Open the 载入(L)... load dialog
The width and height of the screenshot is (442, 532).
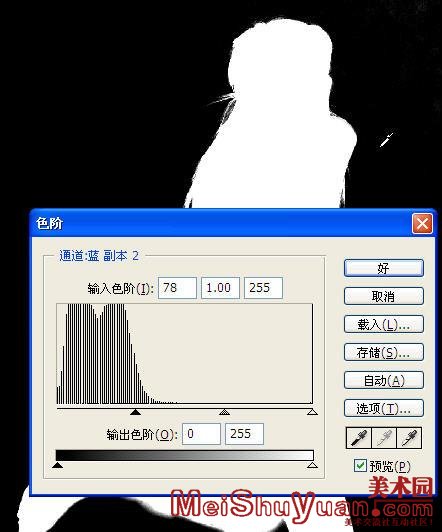coord(384,324)
